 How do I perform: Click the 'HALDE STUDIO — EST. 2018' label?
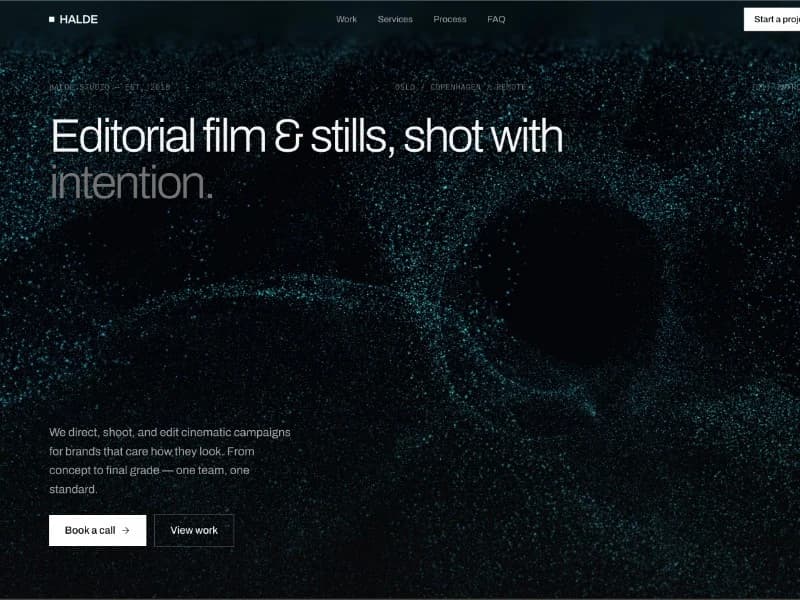110,87
